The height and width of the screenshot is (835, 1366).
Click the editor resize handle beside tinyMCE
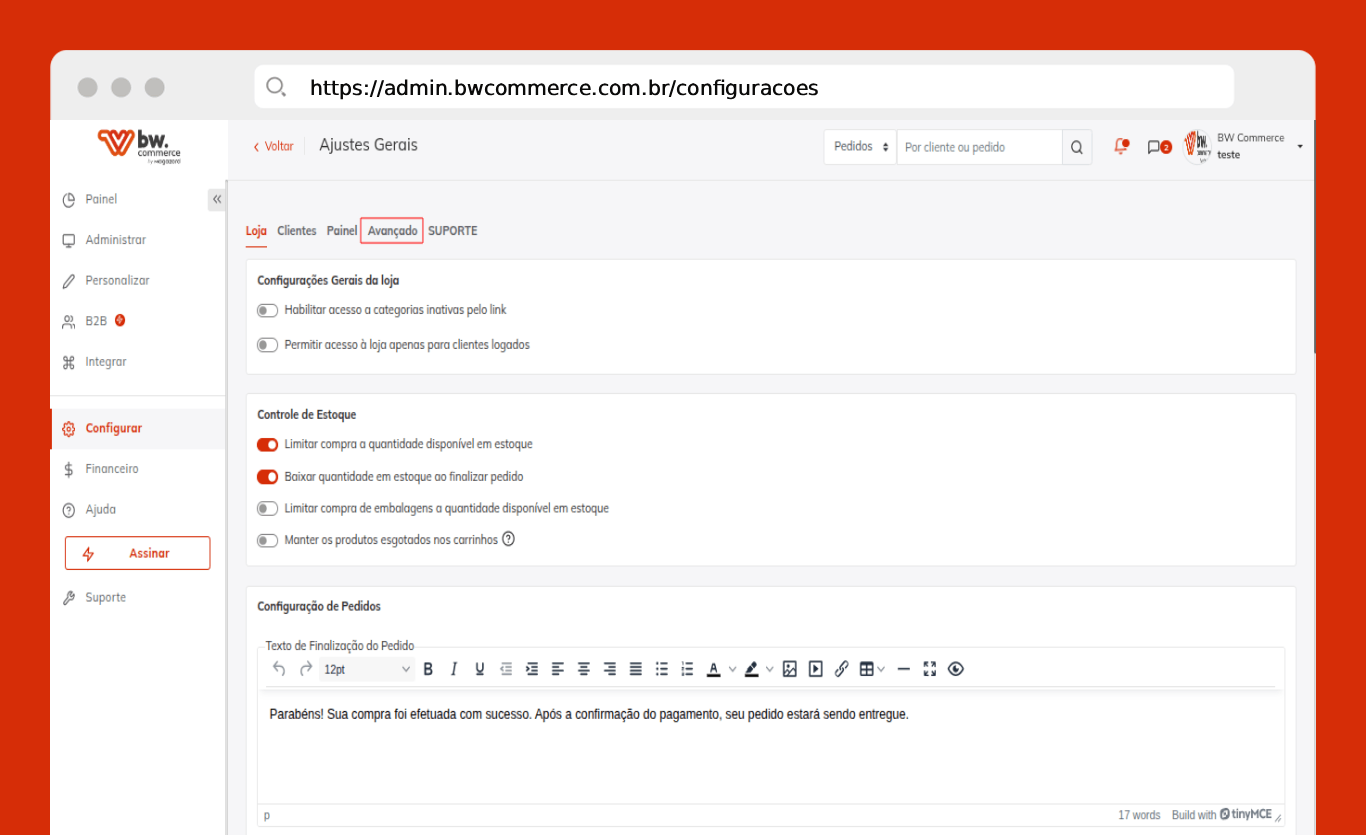(x=1278, y=817)
